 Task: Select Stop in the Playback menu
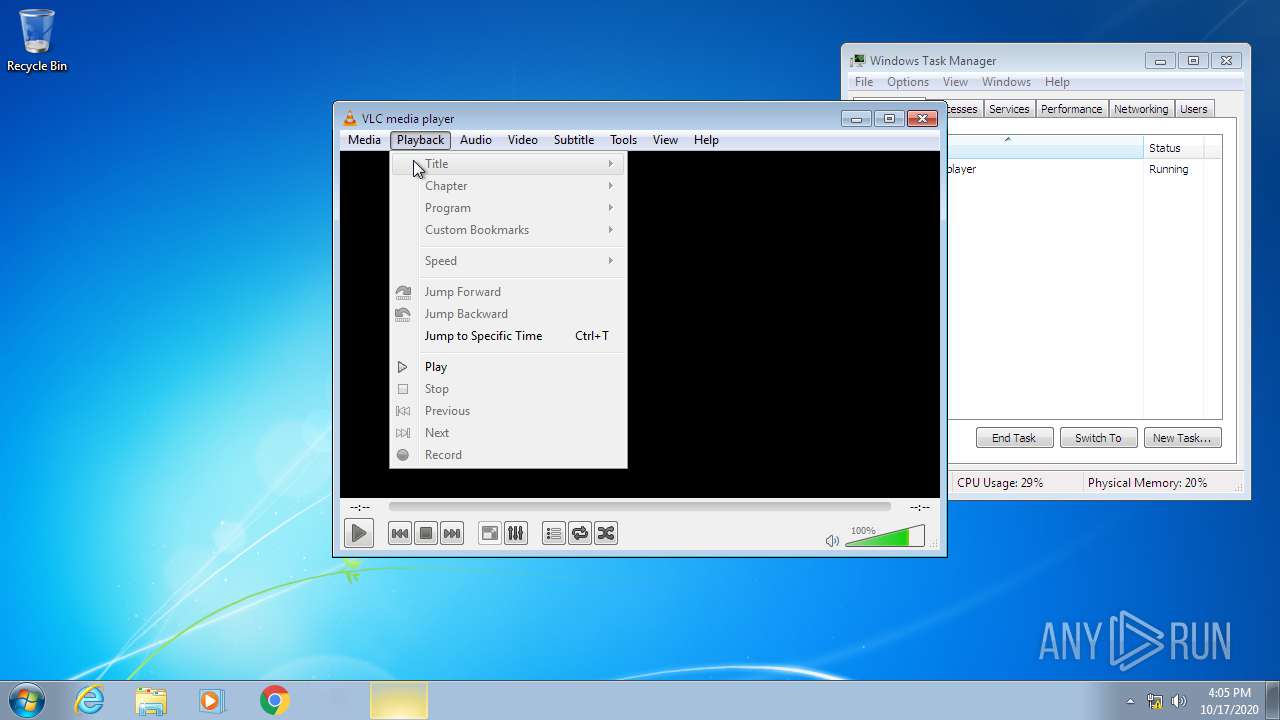pyautogui.click(x=508, y=389)
